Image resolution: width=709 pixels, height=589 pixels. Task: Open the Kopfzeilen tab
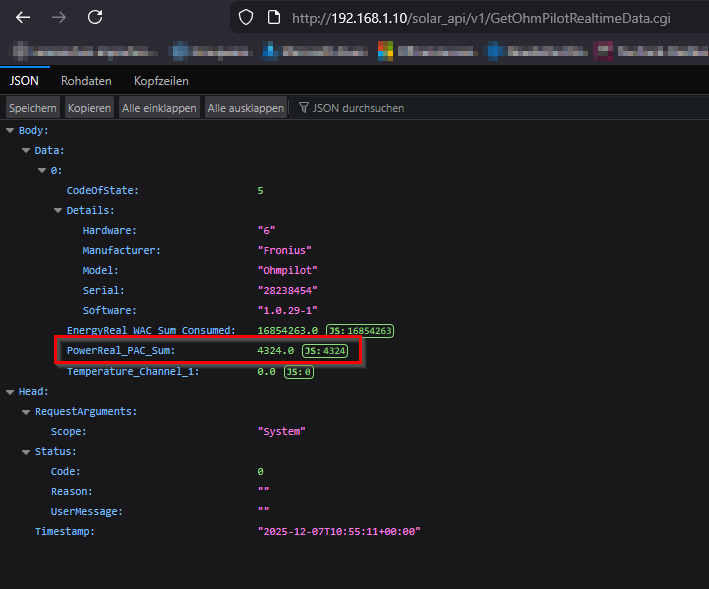coord(161,81)
